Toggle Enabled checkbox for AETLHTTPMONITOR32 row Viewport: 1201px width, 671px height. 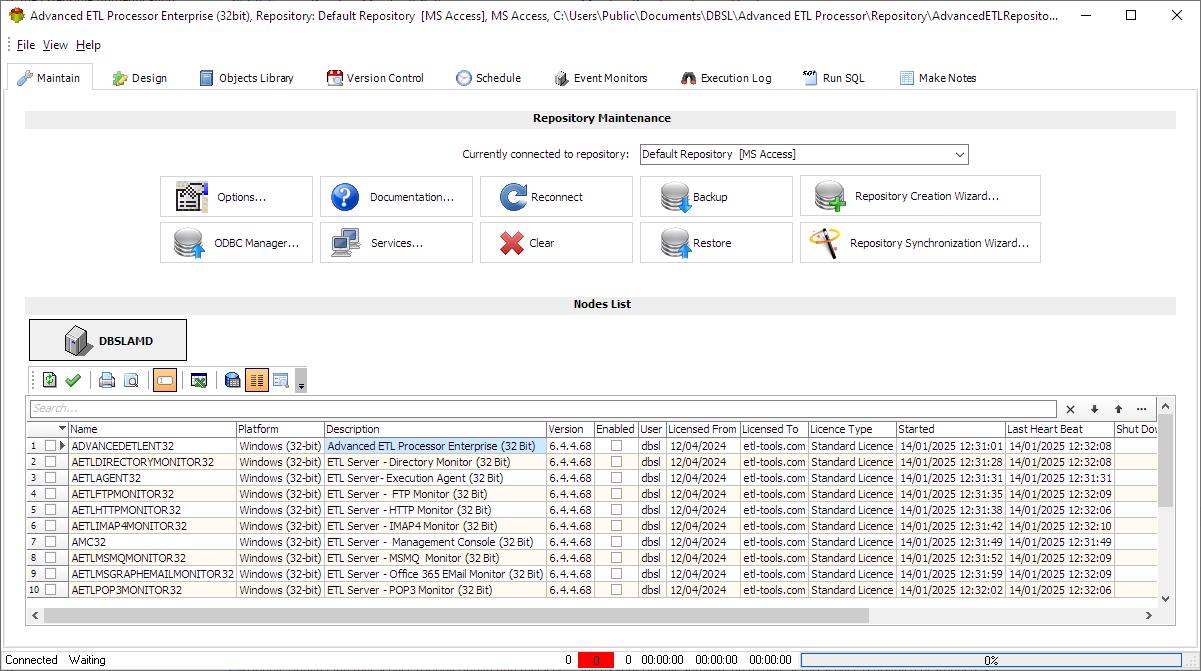[616, 510]
